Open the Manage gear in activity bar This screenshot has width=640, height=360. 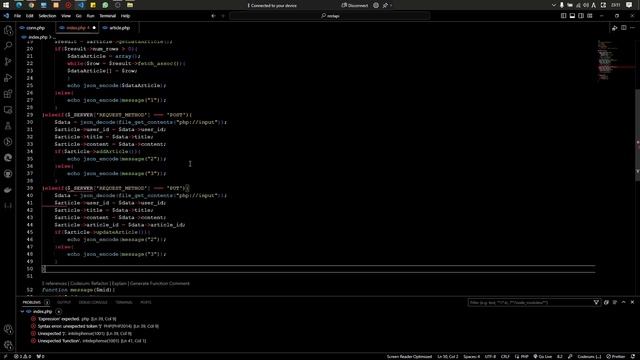[x=8, y=345]
